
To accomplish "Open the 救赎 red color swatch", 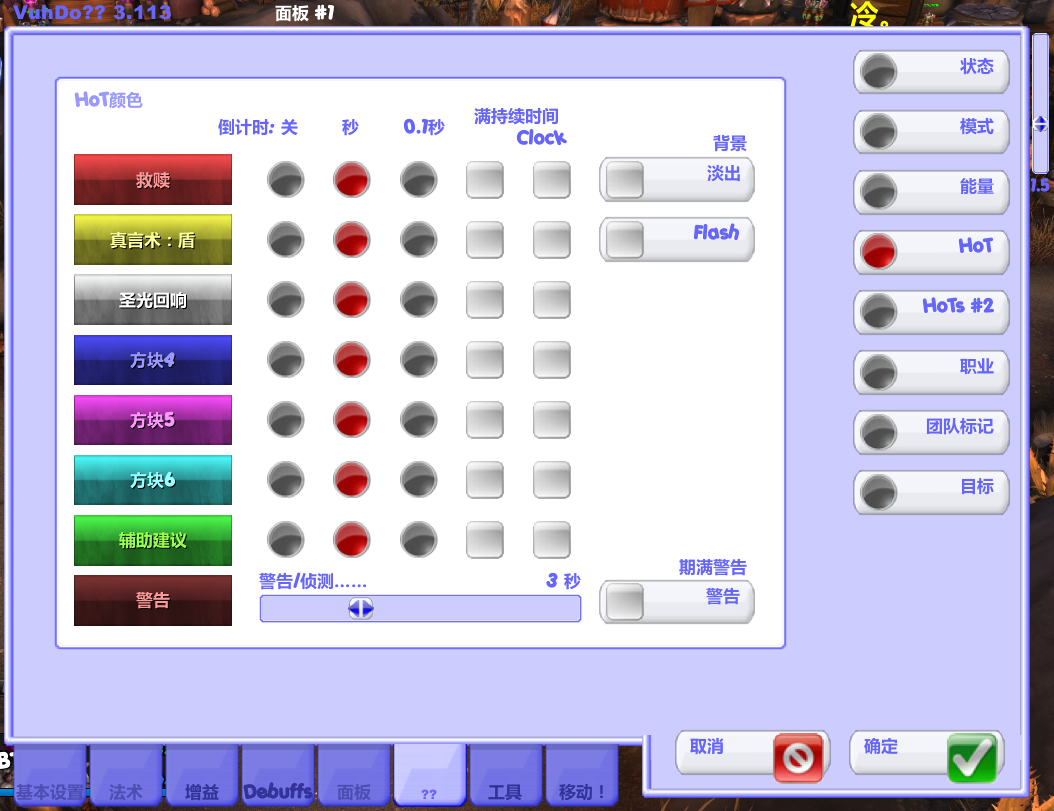I will click(153, 180).
